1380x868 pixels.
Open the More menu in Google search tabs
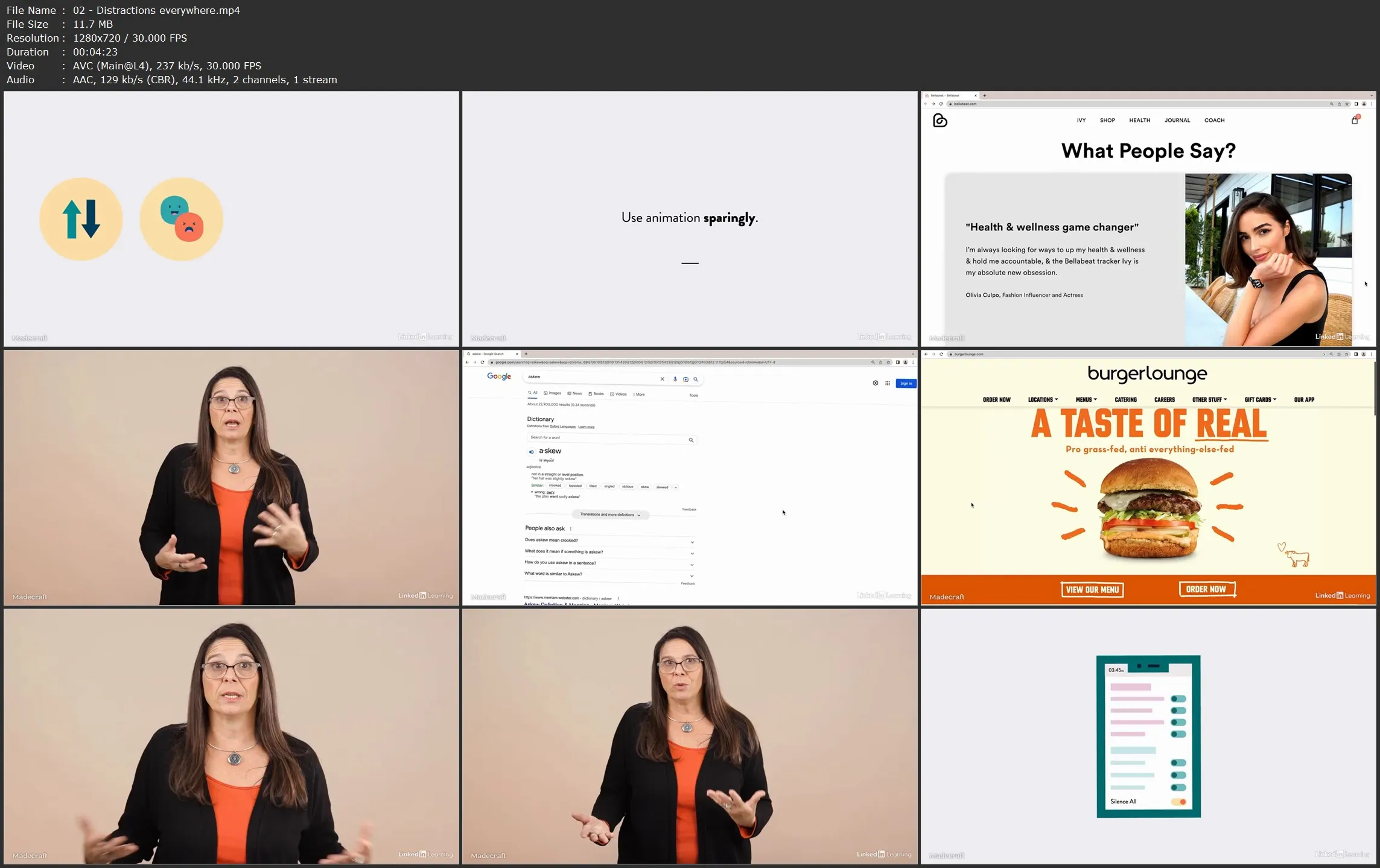tap(638, 394)
